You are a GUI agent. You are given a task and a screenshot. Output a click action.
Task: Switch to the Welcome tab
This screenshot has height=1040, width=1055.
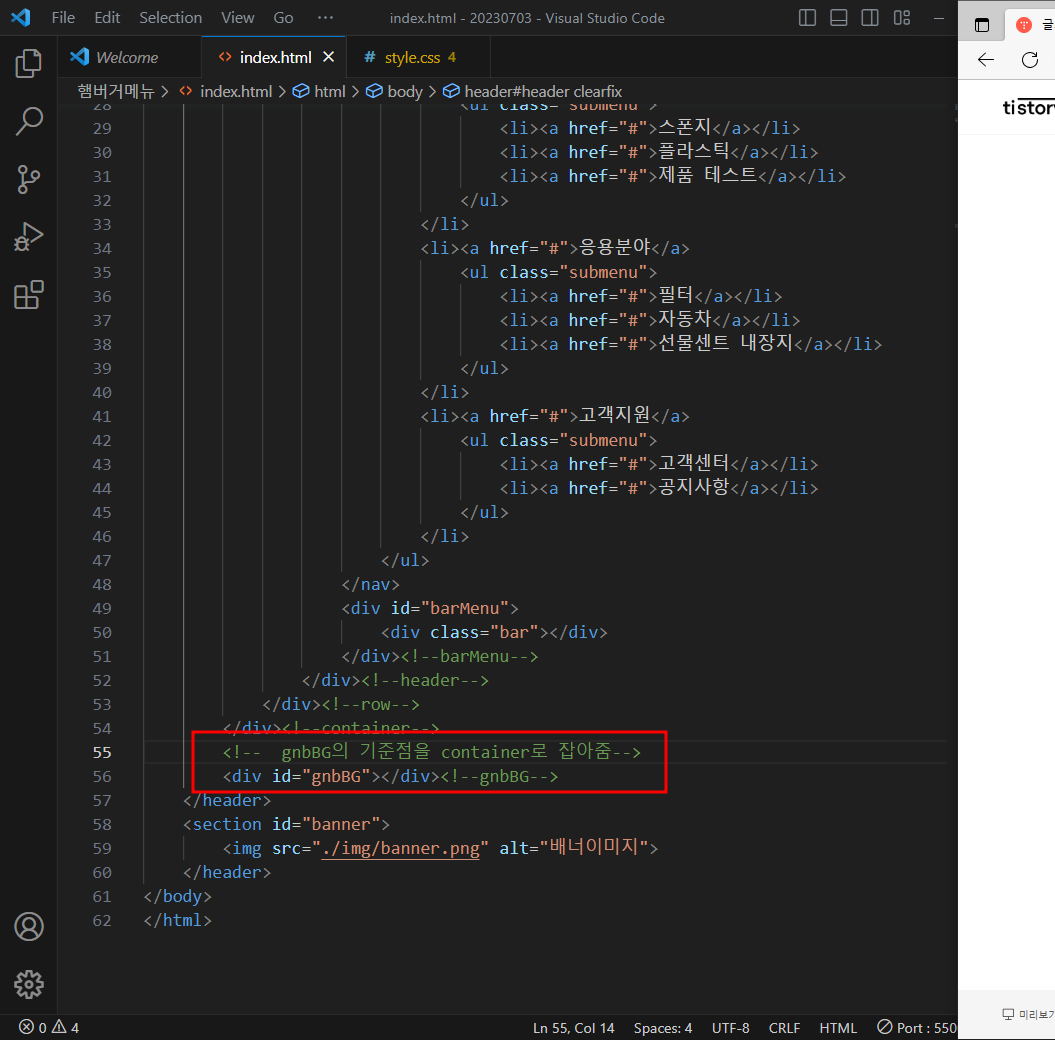coord(127,57)
